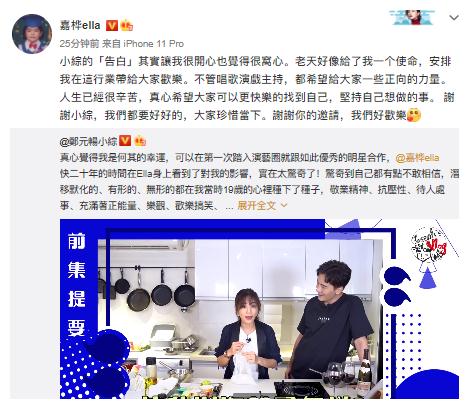Click the chevron arrow after 展开全文
The image size is (469, 409).
284,205
